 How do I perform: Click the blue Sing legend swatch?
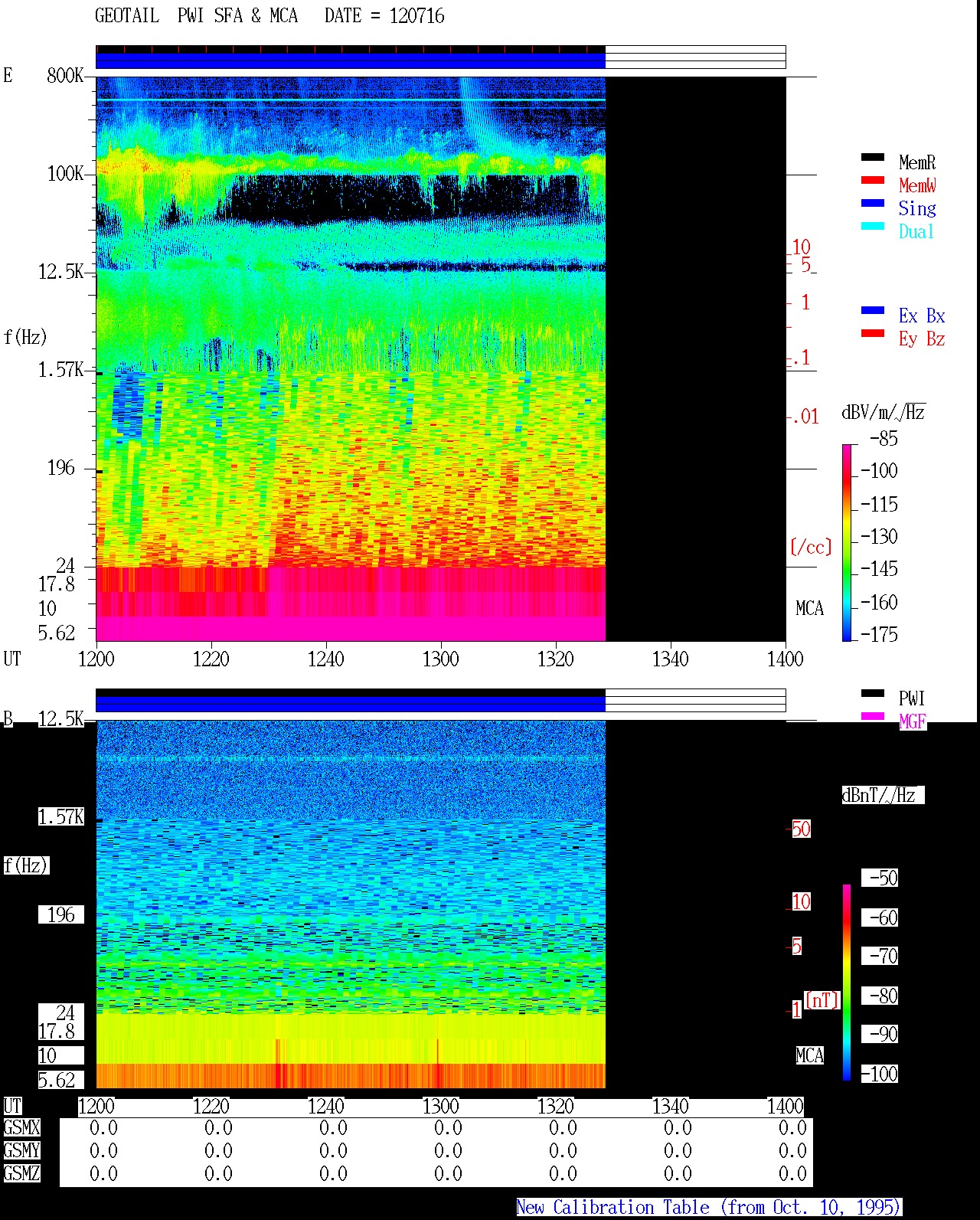873,204
